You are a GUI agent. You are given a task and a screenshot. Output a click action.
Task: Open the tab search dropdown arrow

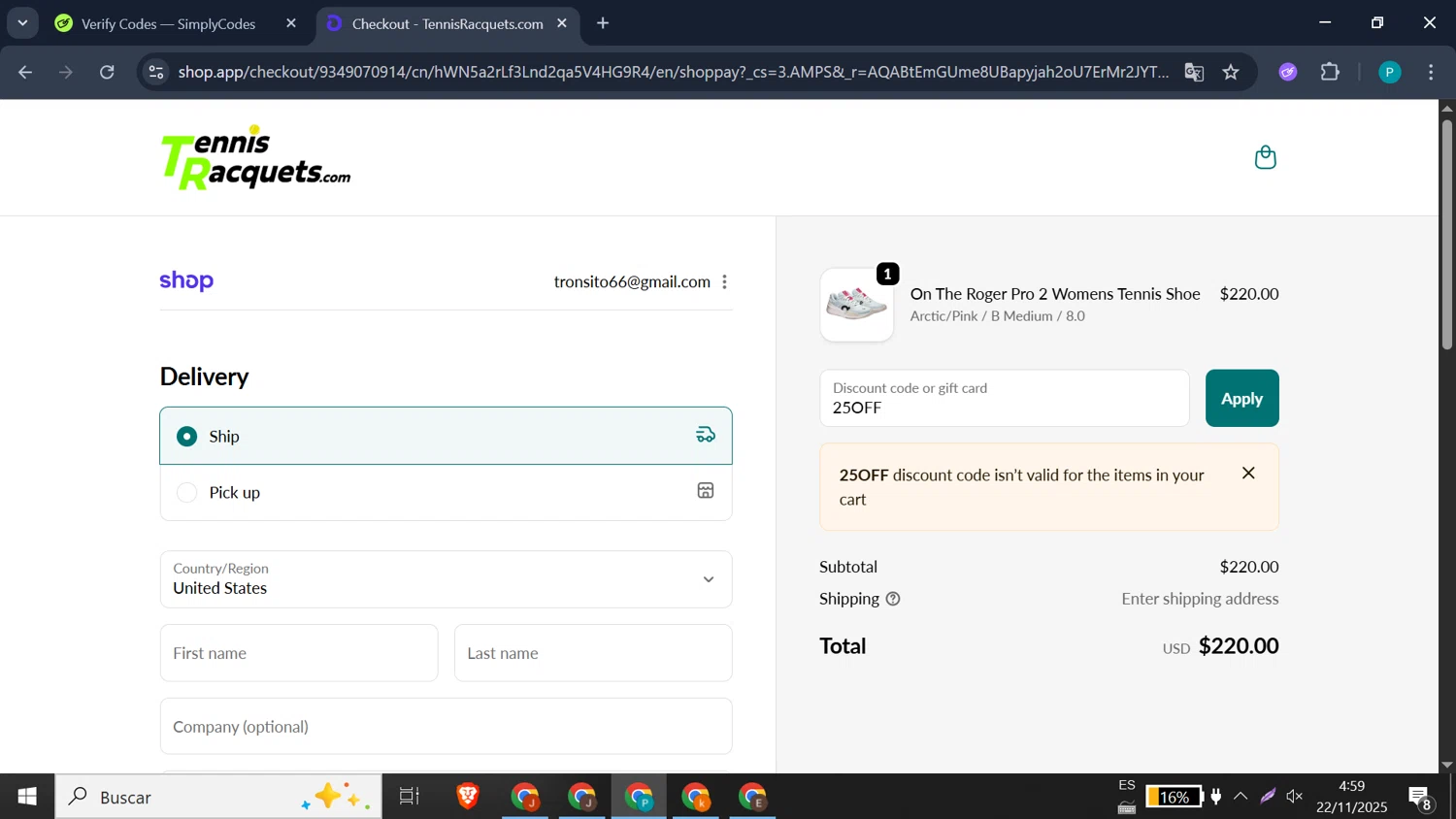(x=22, y=23)
